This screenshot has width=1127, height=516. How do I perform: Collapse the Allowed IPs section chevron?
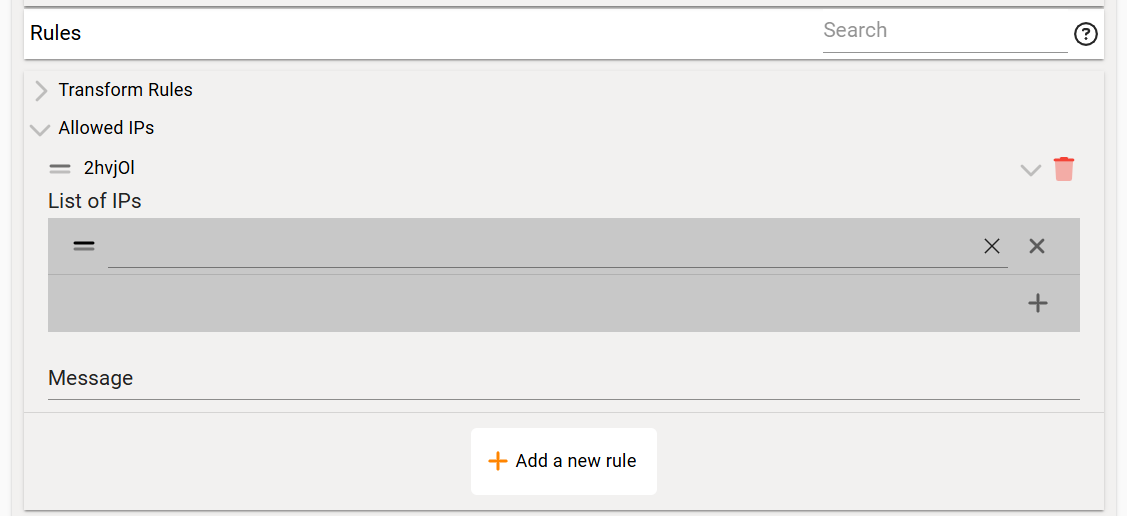[40, 129]
